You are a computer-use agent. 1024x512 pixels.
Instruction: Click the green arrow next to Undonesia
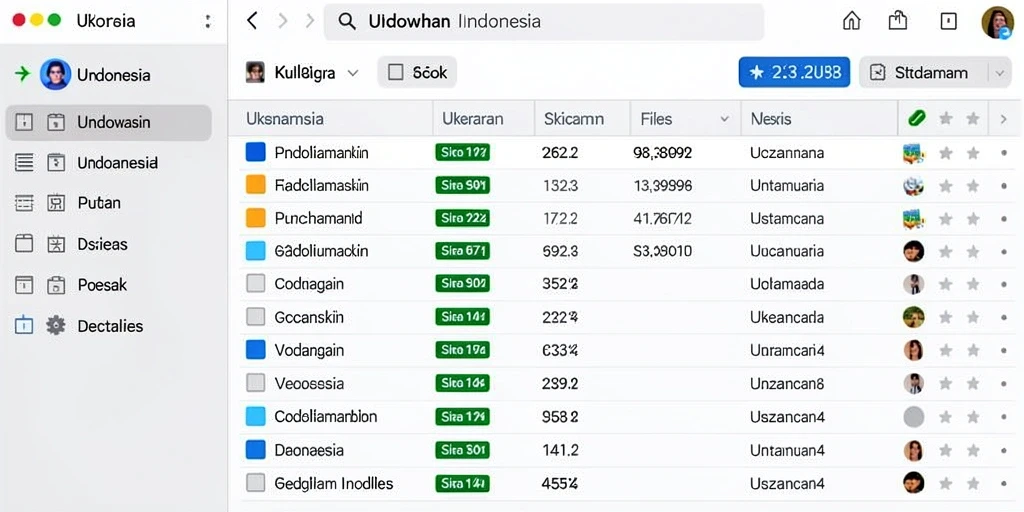coord(23,74)
